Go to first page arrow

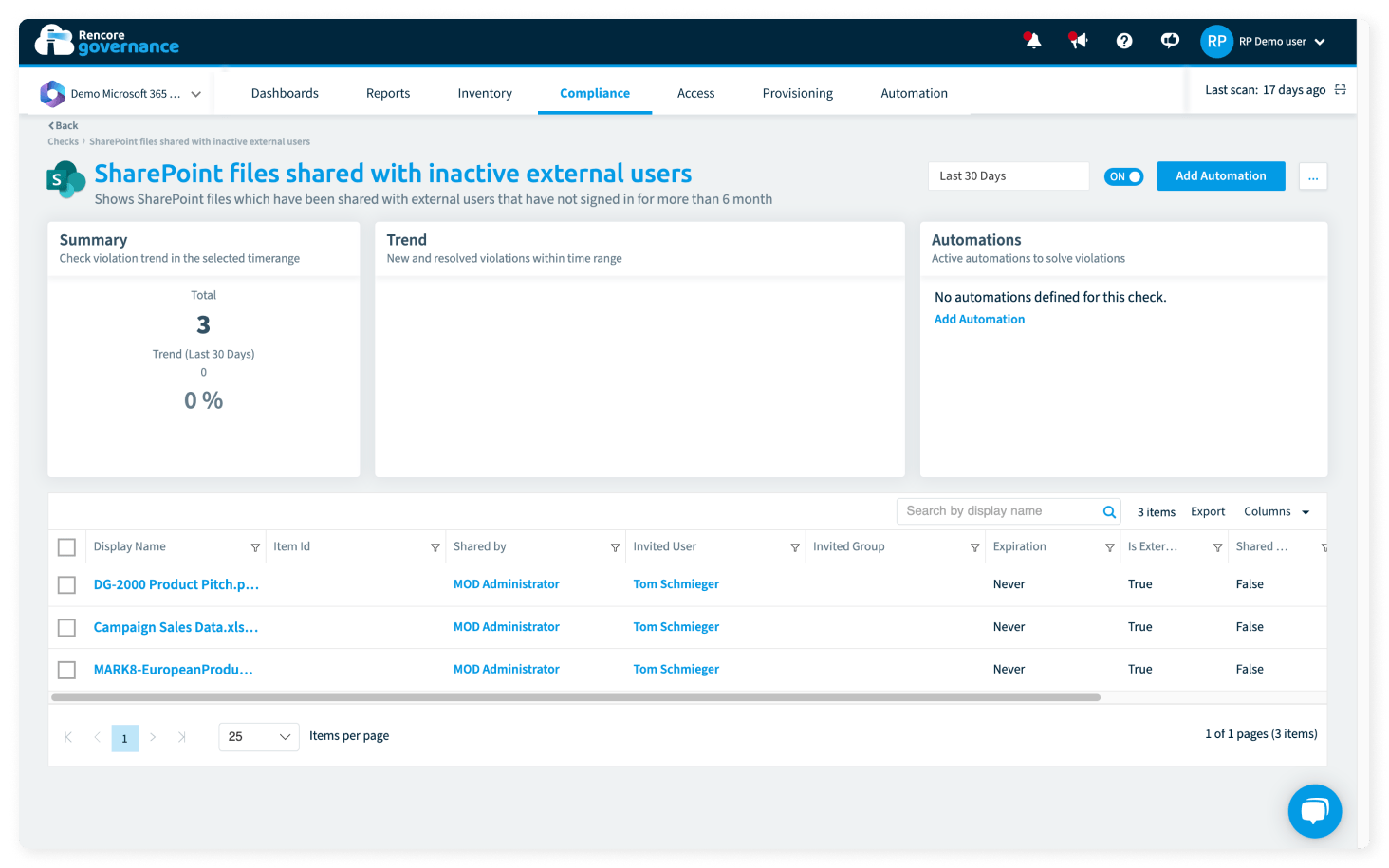click(68, 737)
